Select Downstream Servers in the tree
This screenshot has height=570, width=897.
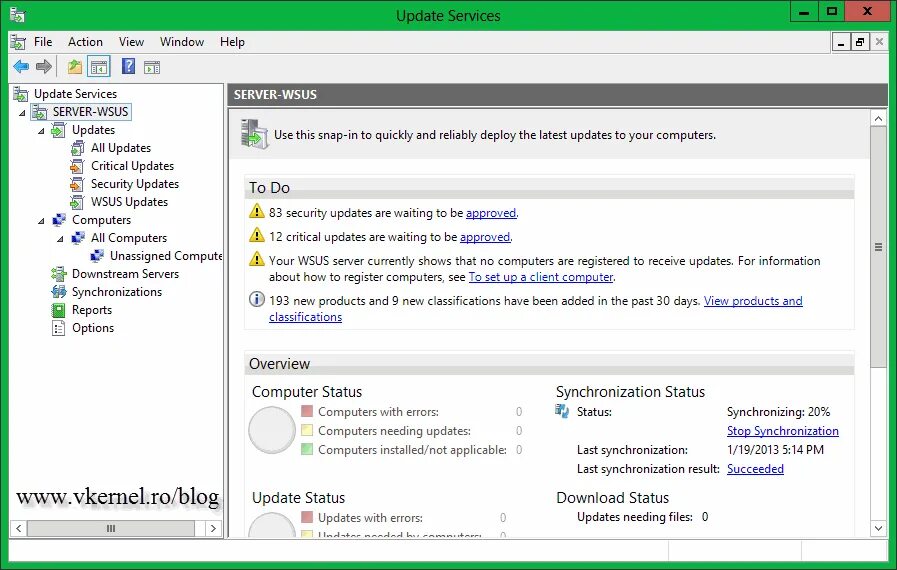(x=125, y=274)
